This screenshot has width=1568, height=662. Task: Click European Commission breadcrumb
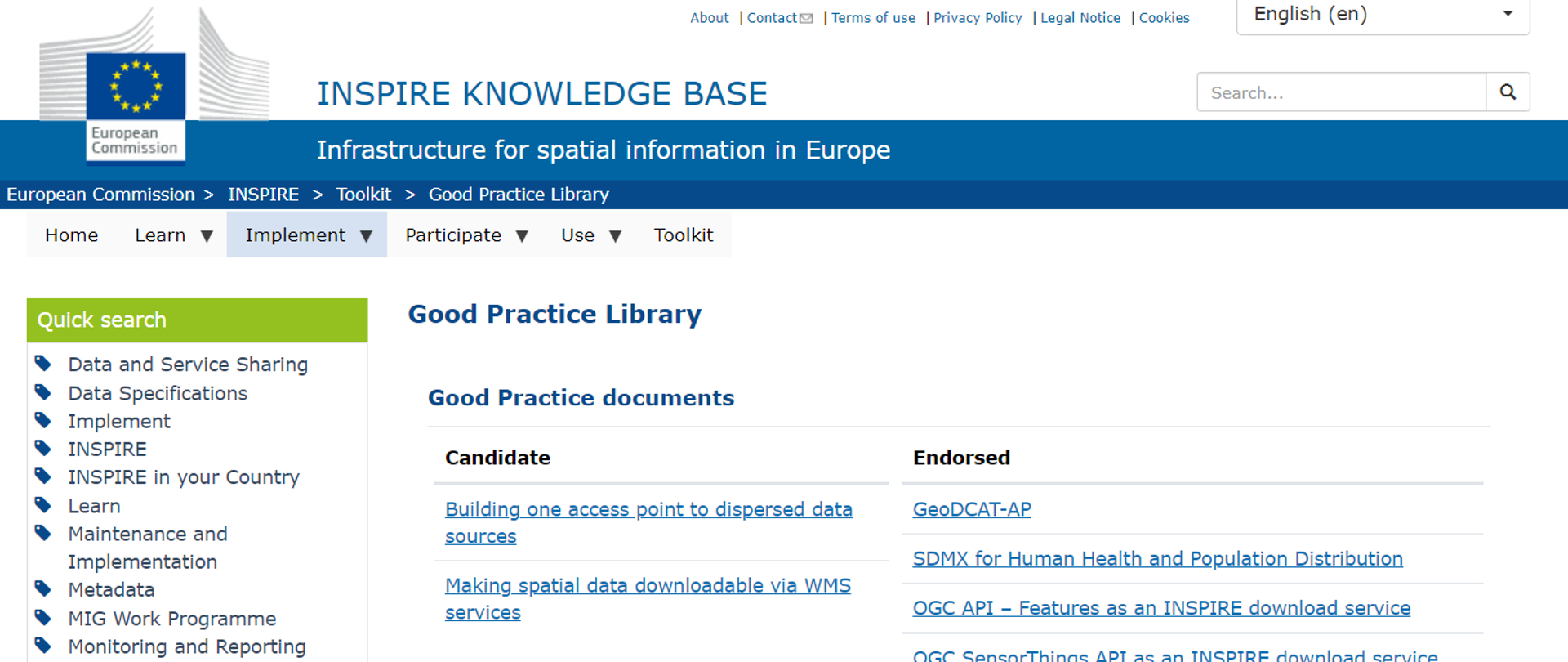point(100,195)
